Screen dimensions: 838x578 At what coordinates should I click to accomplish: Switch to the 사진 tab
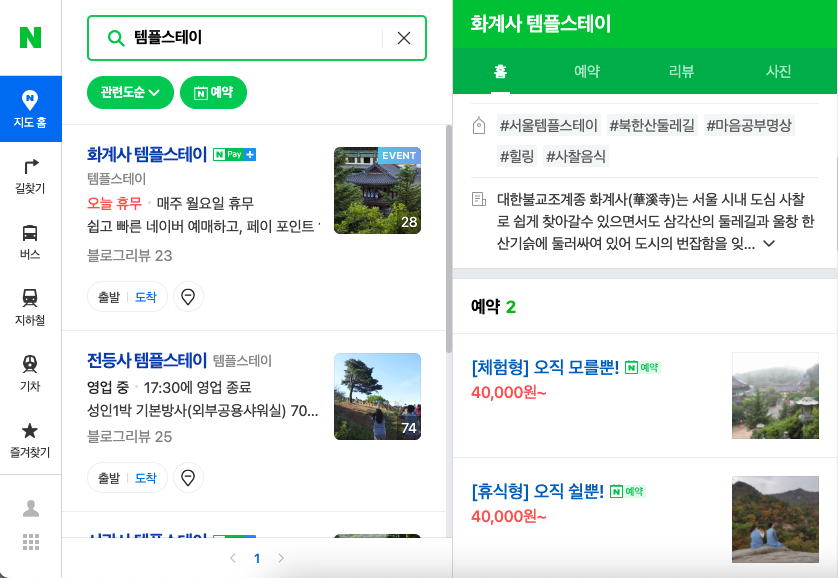pos(778,71)
